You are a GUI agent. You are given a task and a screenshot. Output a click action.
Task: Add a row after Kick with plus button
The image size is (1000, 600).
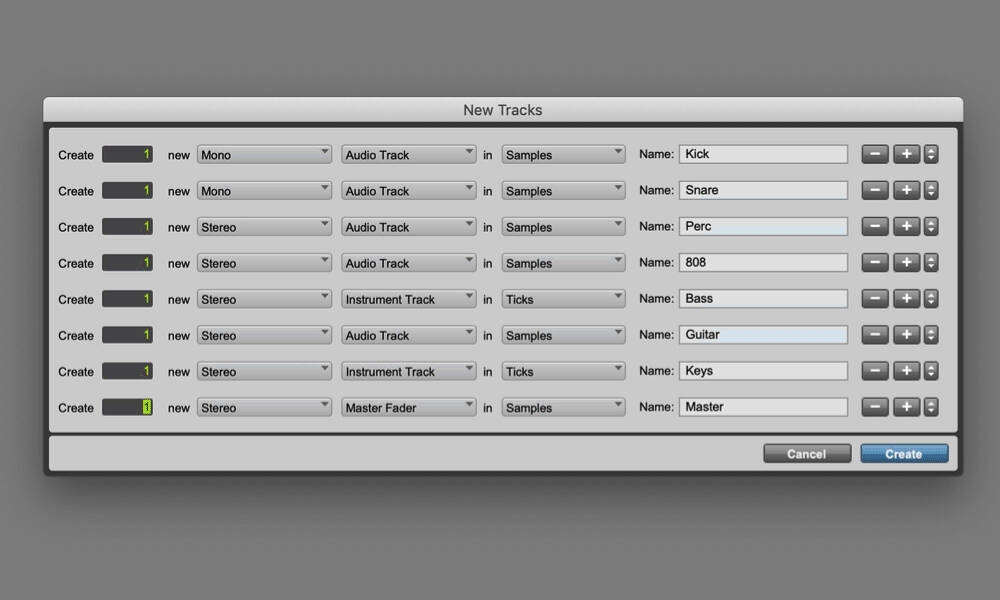906,154
